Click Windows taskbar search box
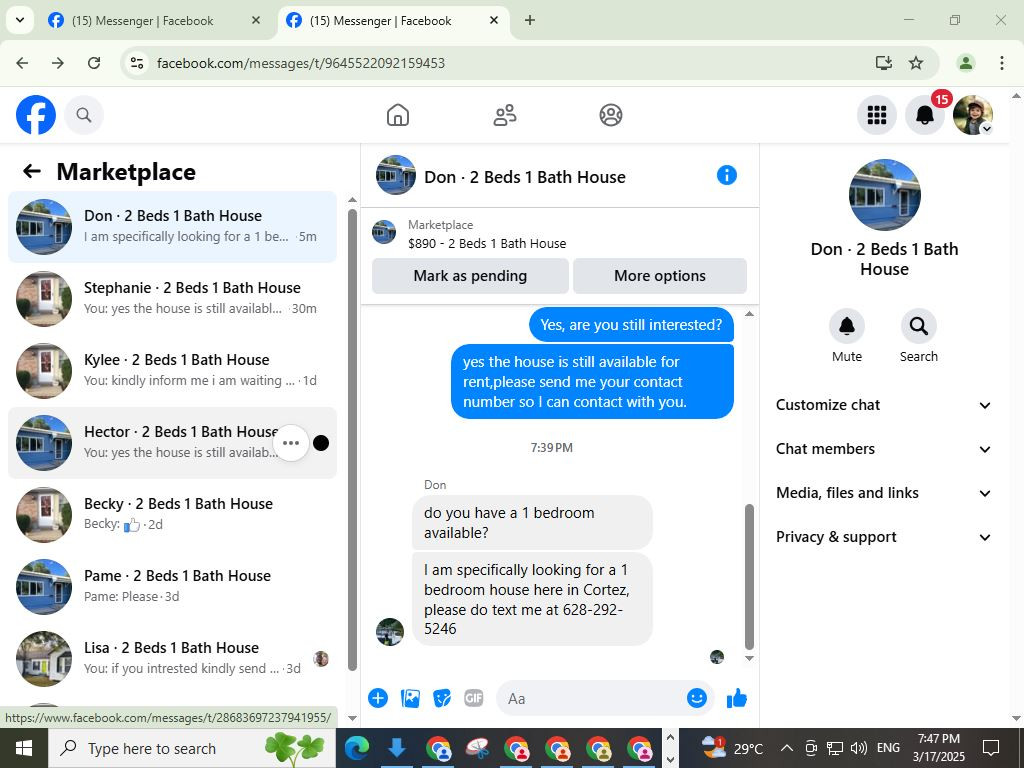The image size is (1024, 768). tap(192, 748)
